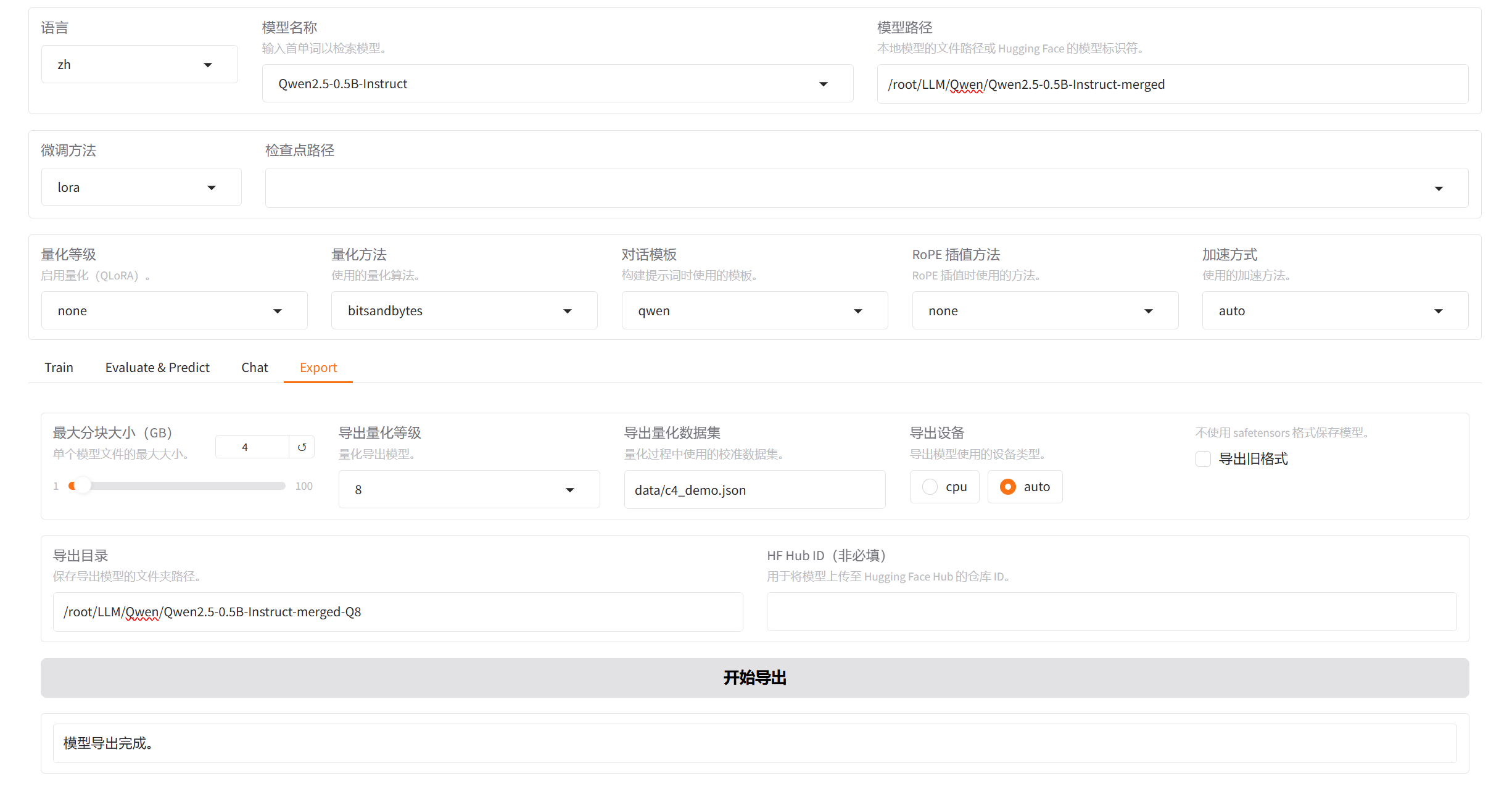Image resolution: width=1512 pixels, height=789 pixels.
Task: Open the 微调方法 lora dropdown
Action: 141,188
